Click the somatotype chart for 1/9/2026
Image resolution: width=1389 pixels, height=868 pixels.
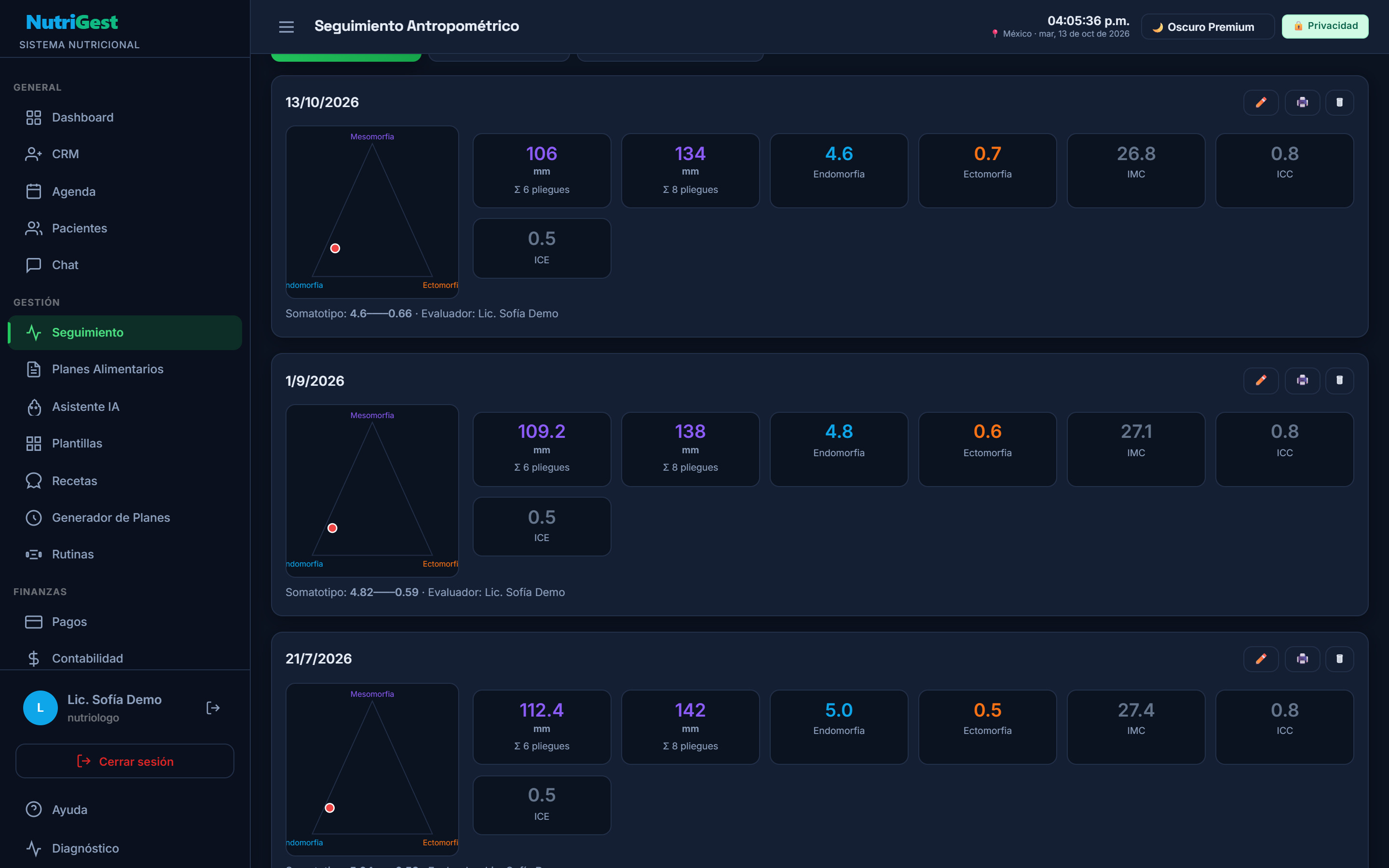point(372,491)
